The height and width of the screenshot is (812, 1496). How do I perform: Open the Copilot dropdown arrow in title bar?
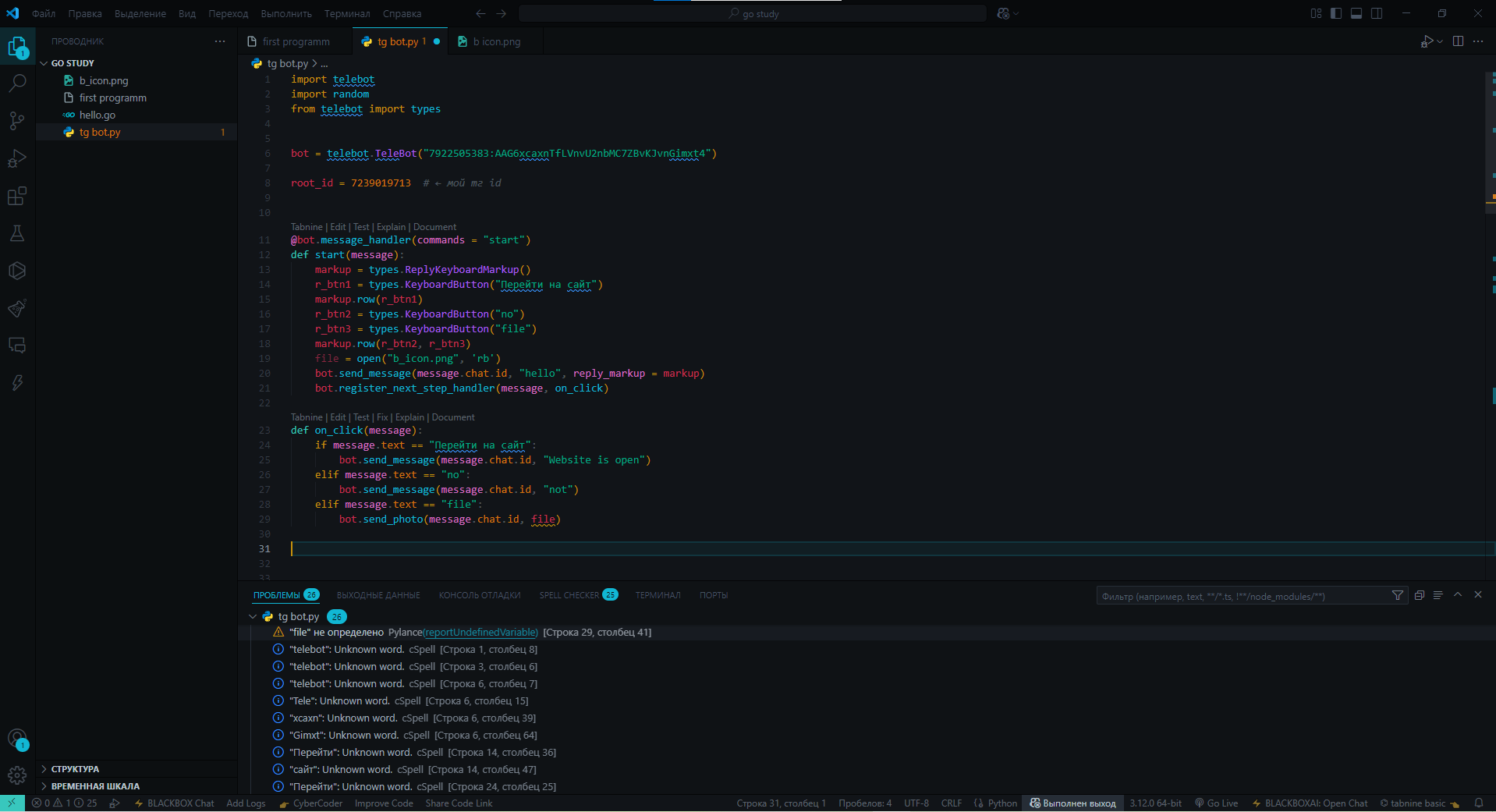1016,13
